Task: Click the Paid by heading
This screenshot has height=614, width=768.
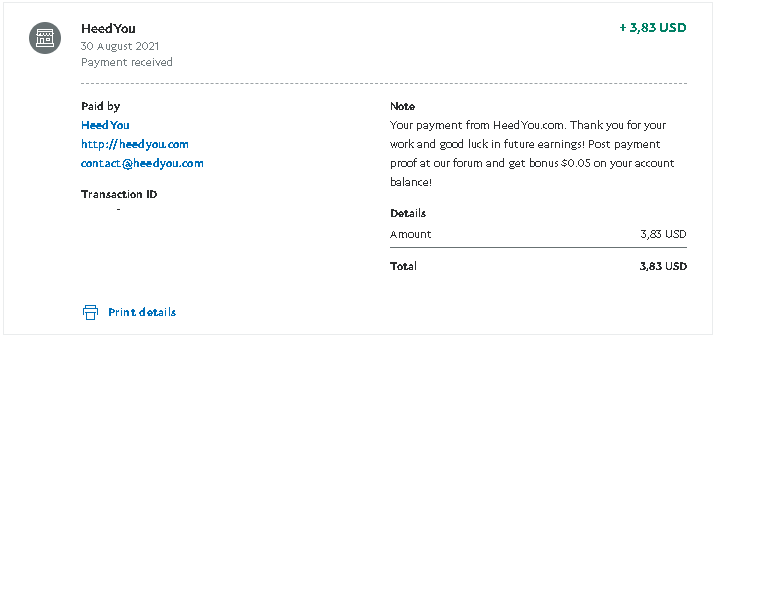Action: (x=100, y=106)
